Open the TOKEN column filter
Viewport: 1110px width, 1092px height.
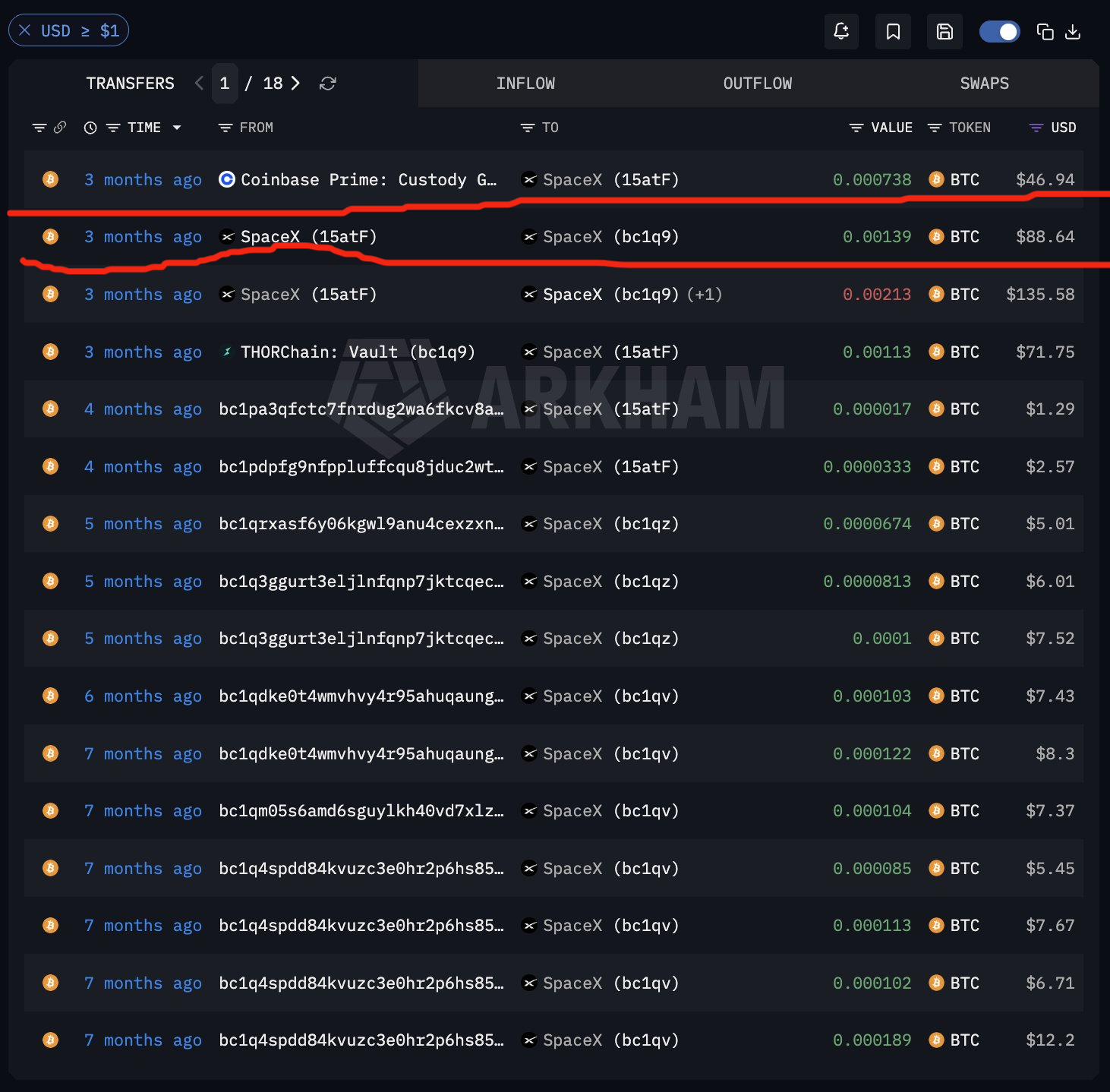pyautogui.click(x=935, y=128)
